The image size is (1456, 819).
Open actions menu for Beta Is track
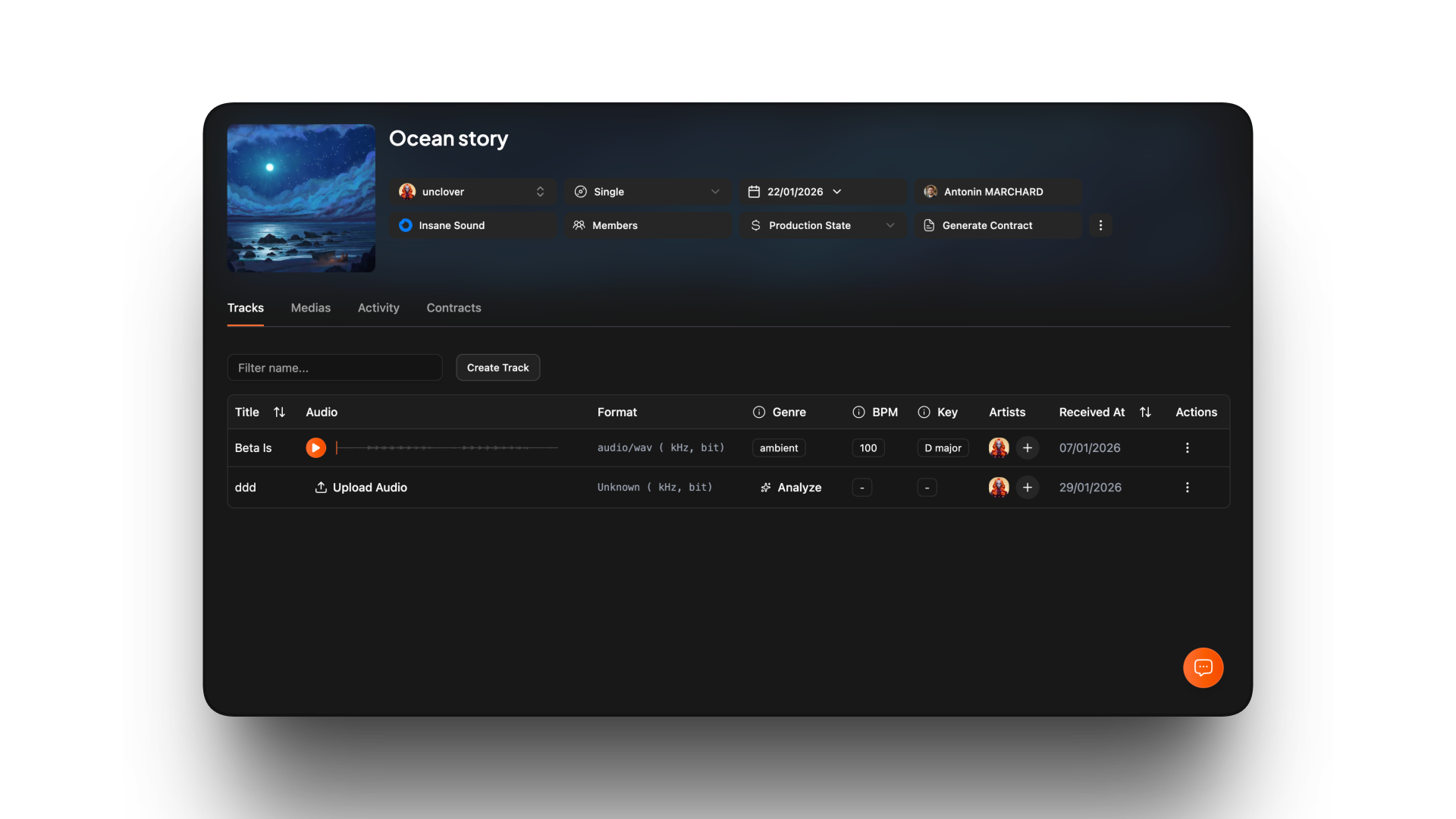tap(1188, 448)
